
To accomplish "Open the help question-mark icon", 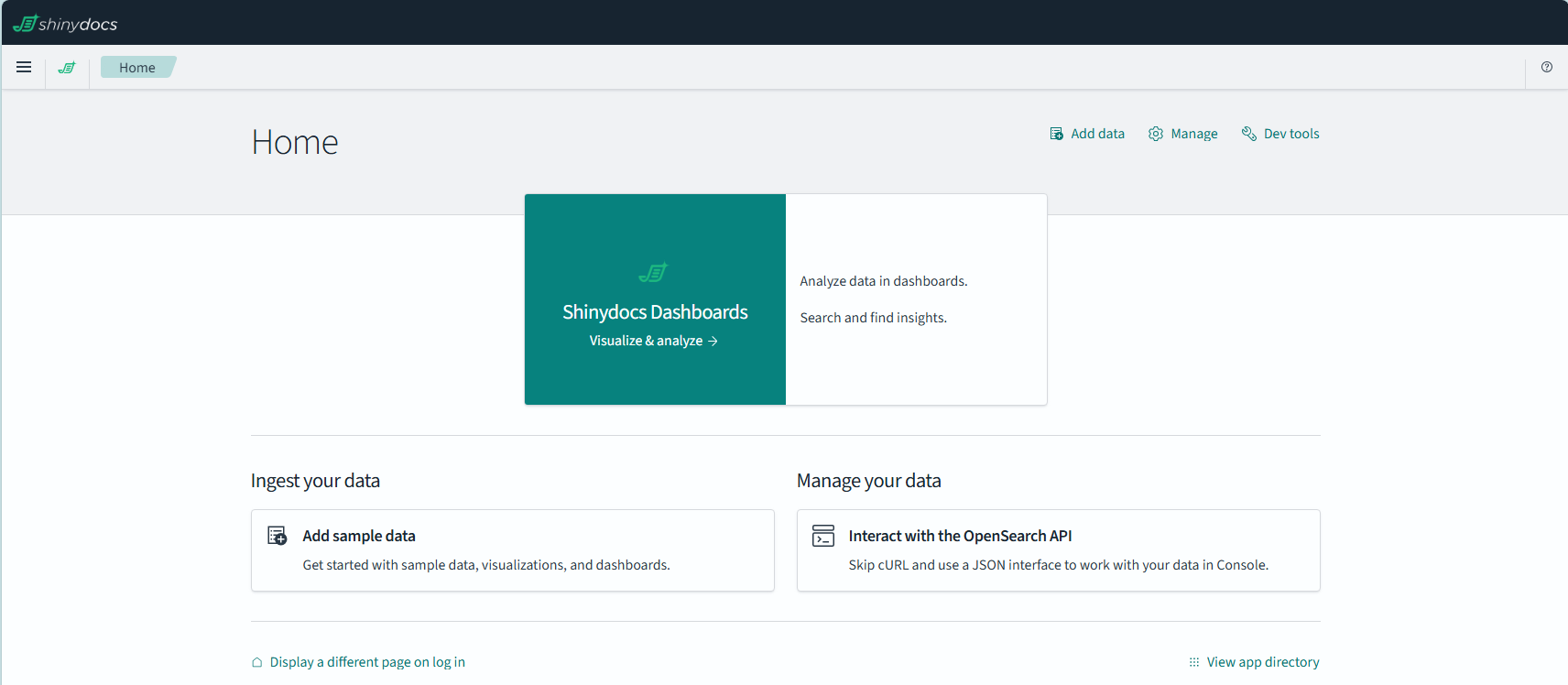I will click(1547, 67).
